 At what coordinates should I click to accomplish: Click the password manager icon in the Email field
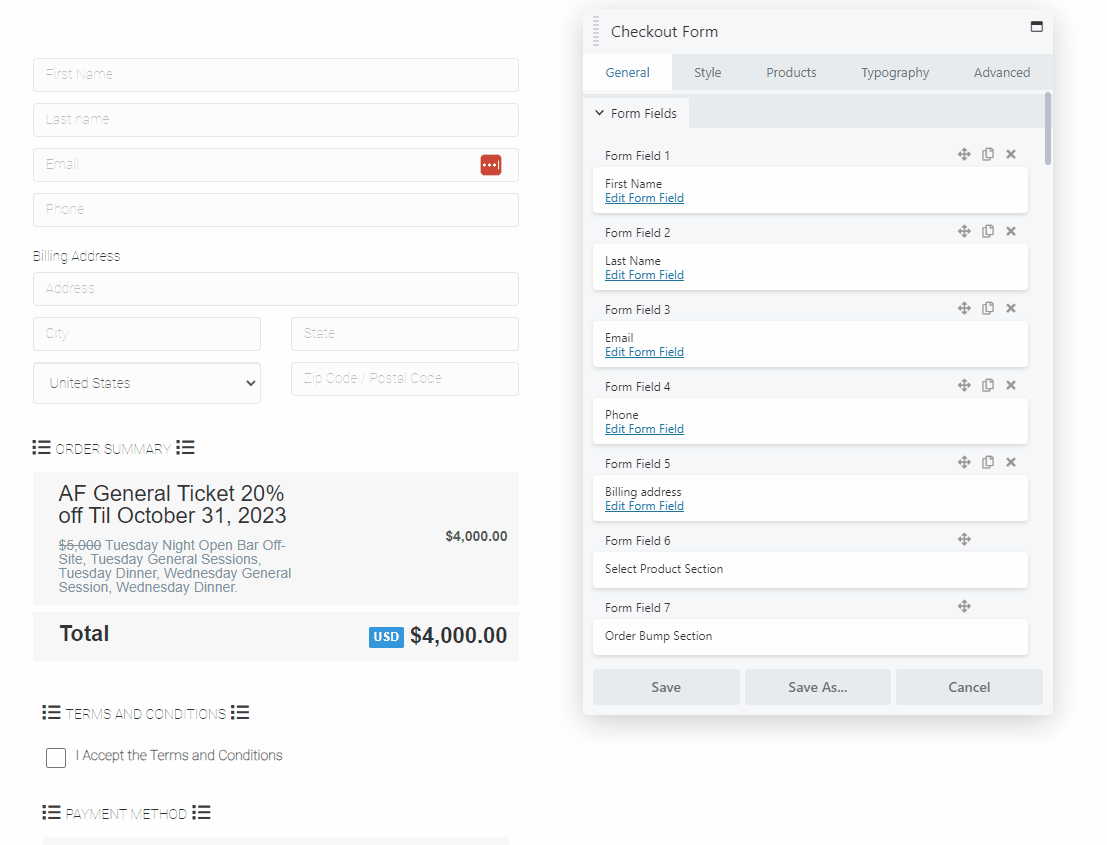coord(490,165)
